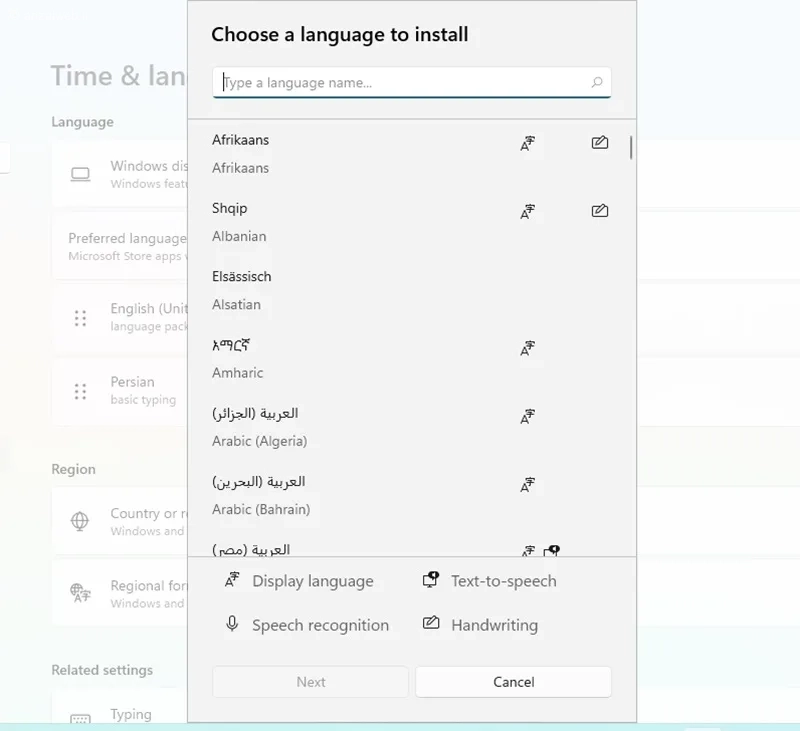Click the Display language legend icon
Screen dimensions: 800x731
232,580
